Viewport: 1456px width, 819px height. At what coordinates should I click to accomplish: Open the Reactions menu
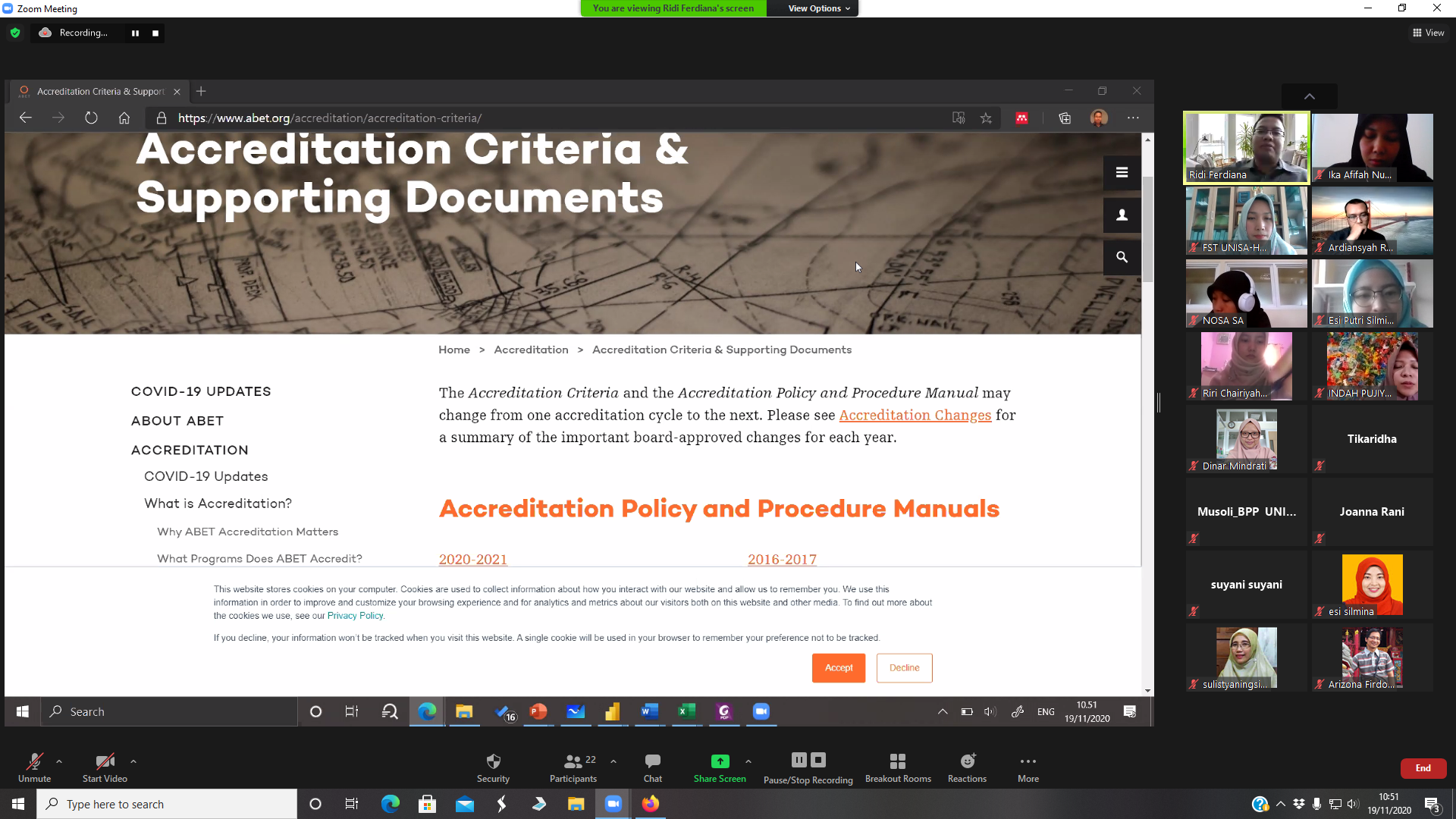click(x=967, y=761)
